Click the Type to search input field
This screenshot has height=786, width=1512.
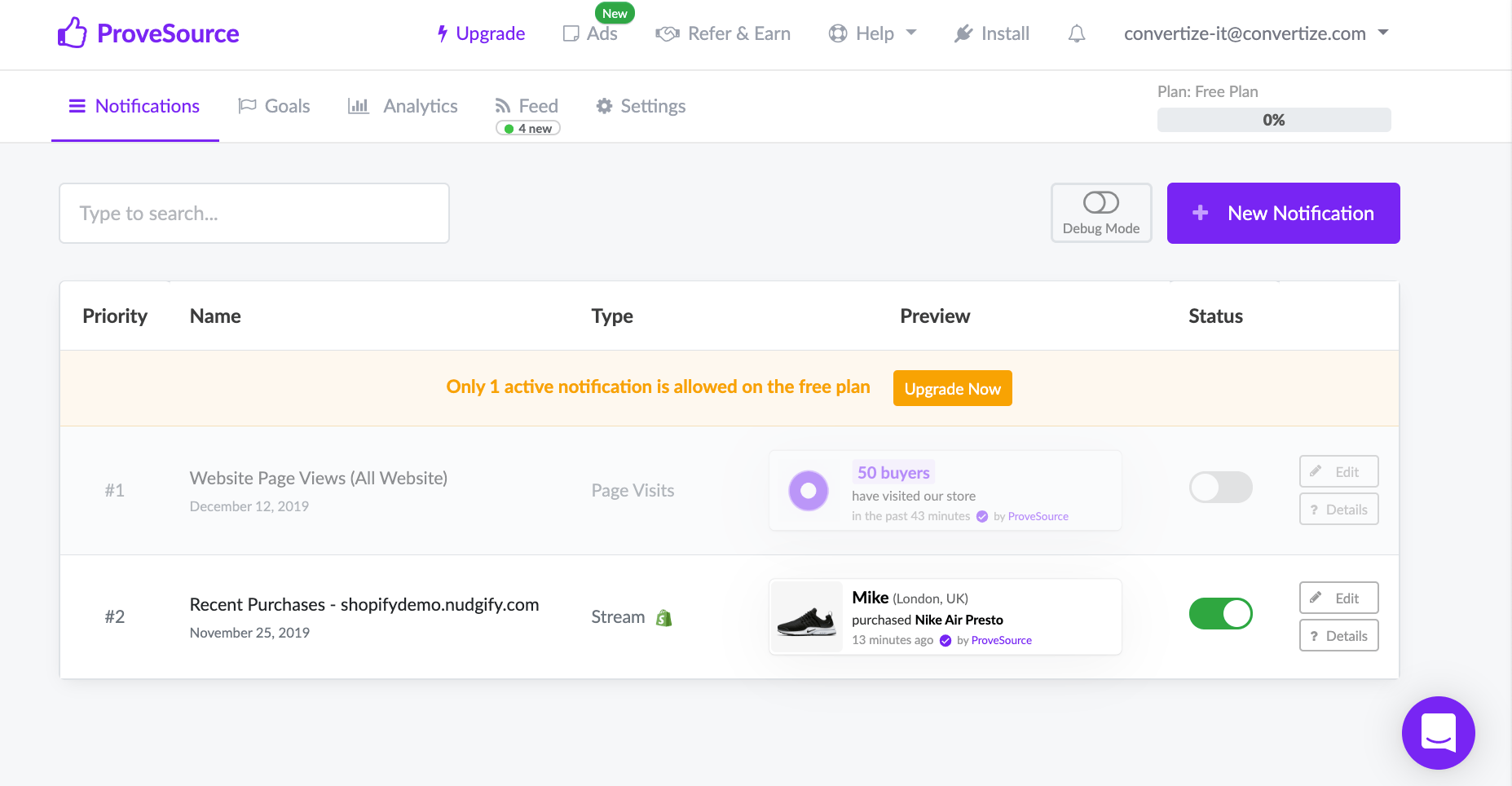pos(254,213)
